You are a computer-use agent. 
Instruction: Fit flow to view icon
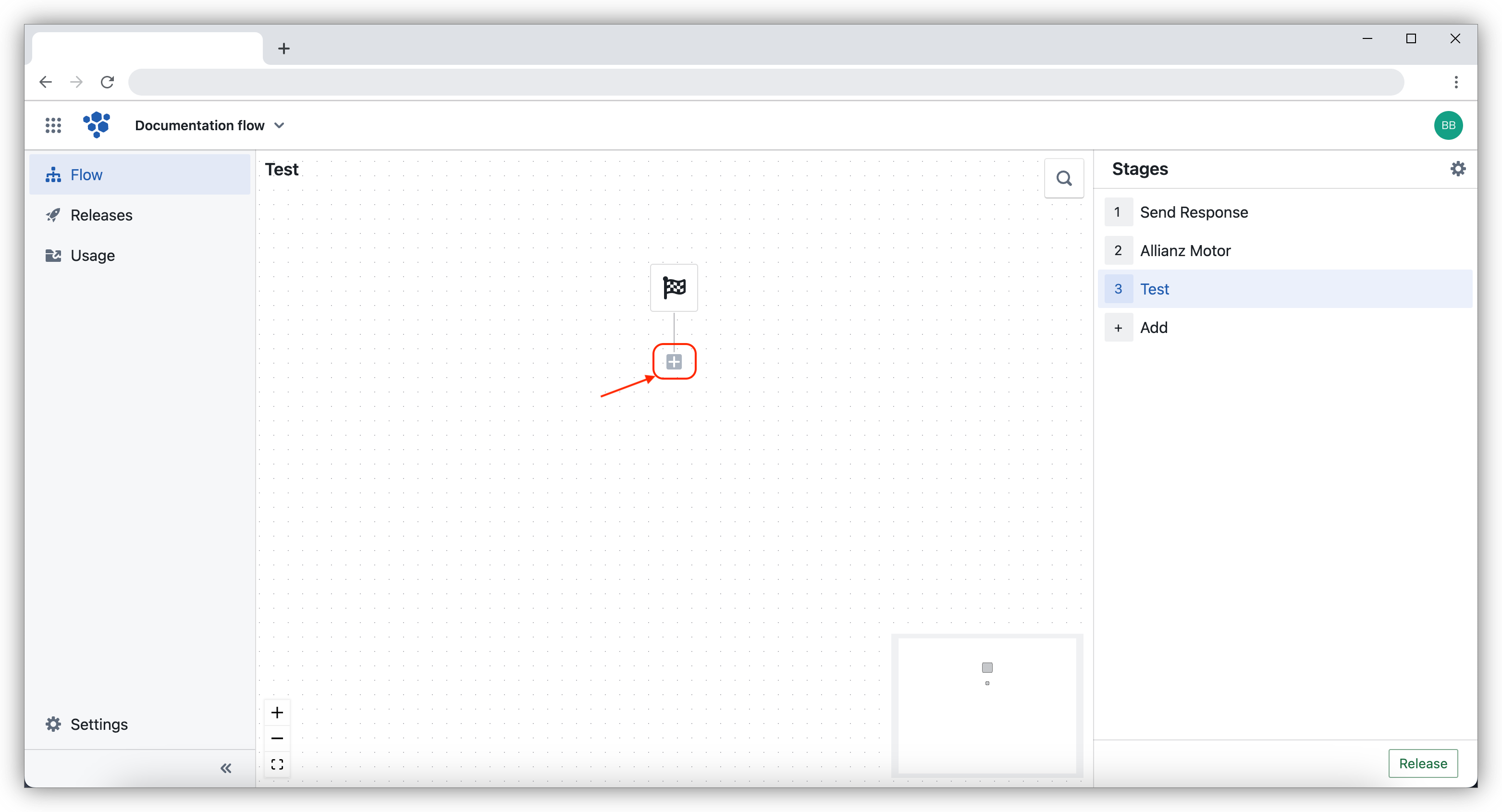click(x=278, y=763)
